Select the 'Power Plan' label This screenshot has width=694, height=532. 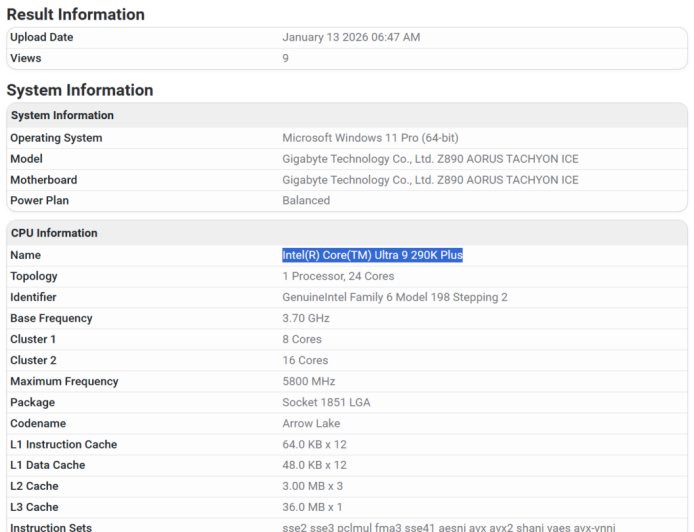[x=39, y=200]
